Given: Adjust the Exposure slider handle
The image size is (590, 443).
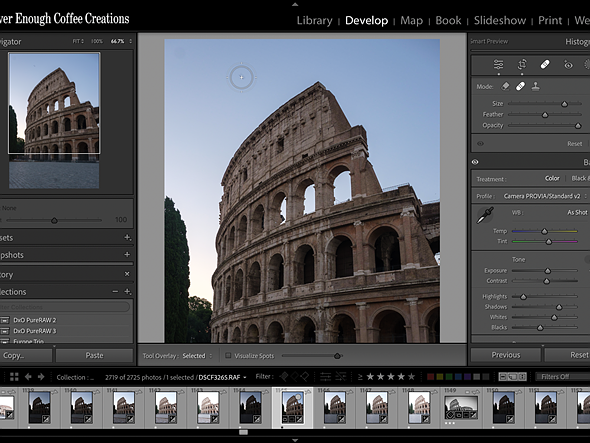Looking at the screenshot, I should point(547,271).
